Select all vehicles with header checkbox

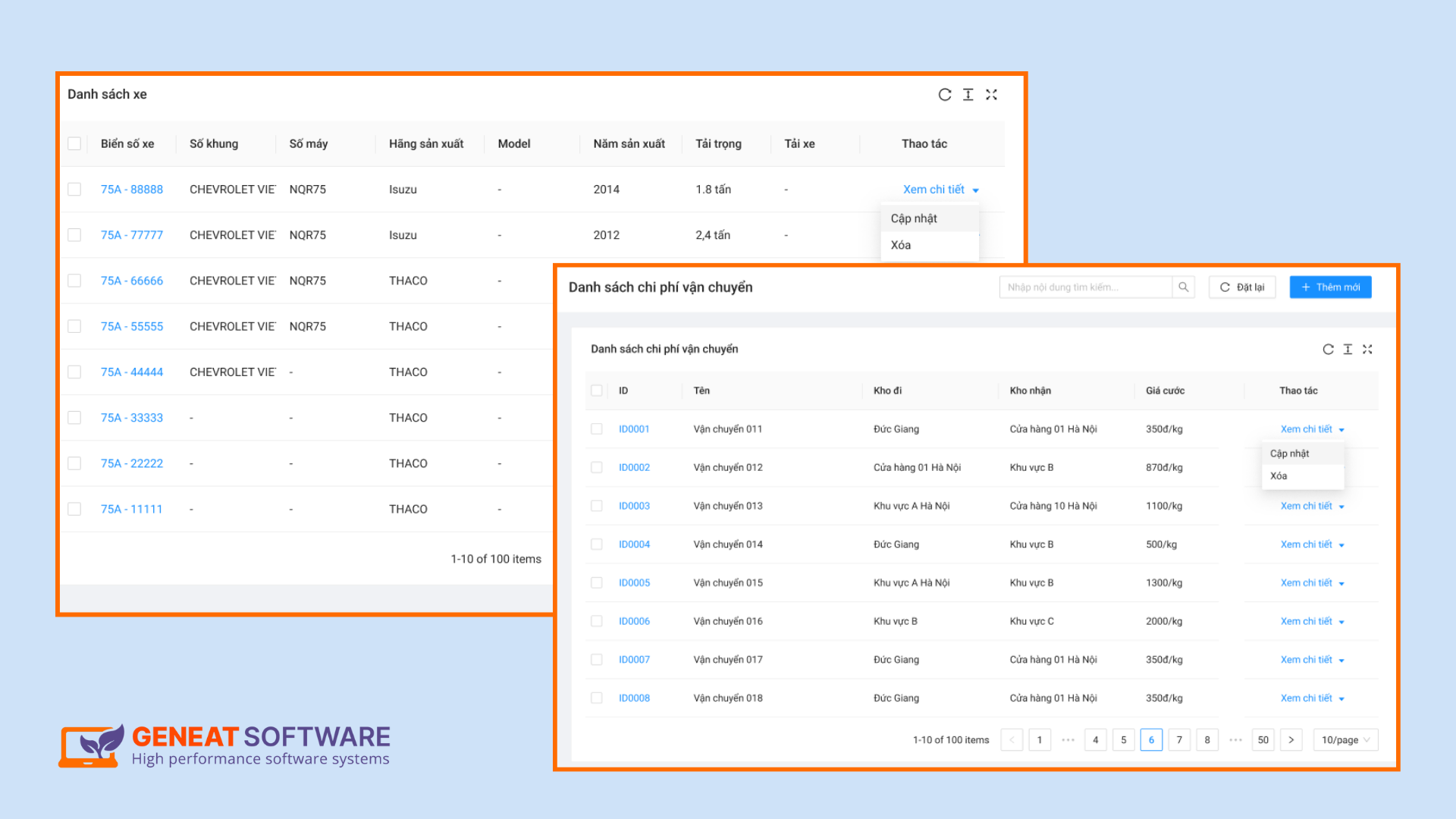point(74,144)
